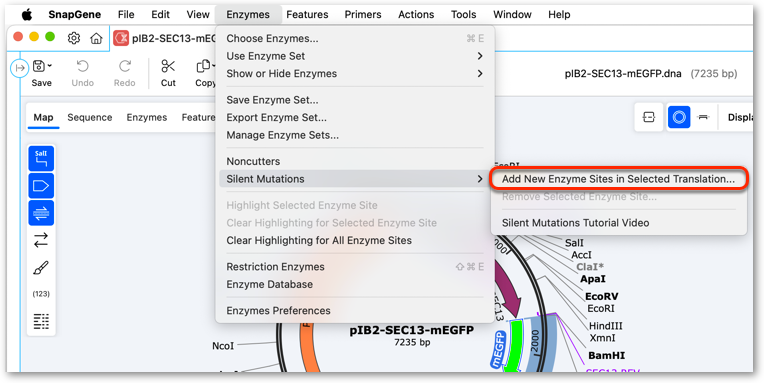764x383 pixels.
Task: Click the BamHI enzyme site label
Action: point(607,355)
